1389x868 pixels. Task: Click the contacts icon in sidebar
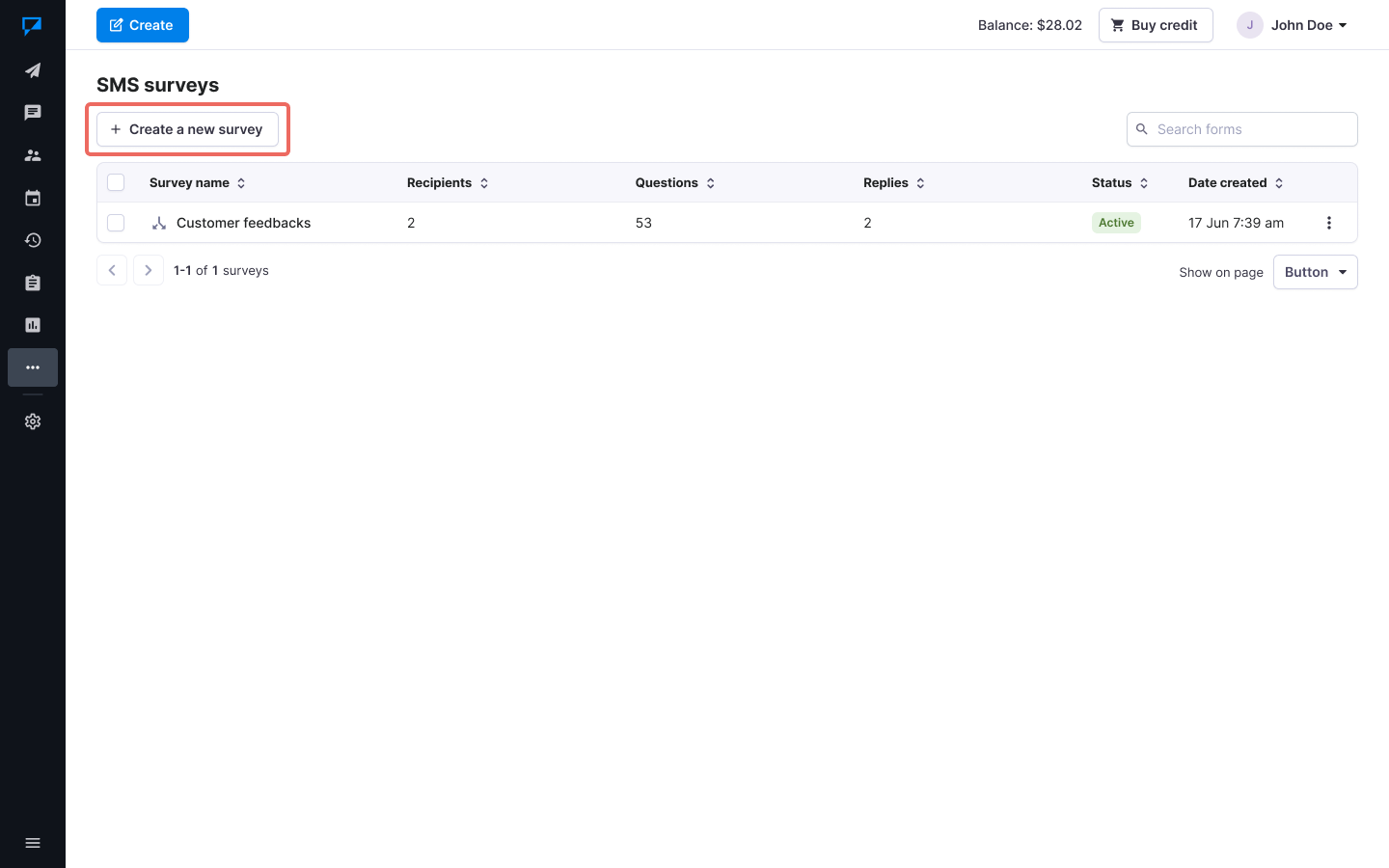pos(33,154)
